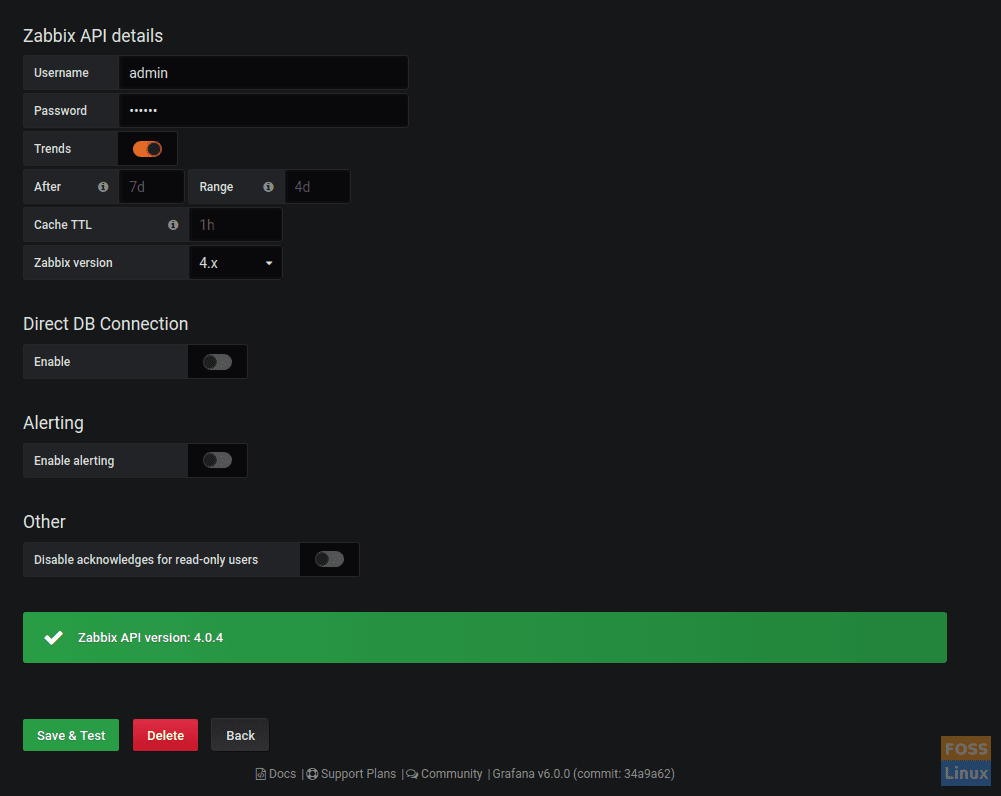
Task: Open the Zabbix version dropdown
Action: click(236, 263)
